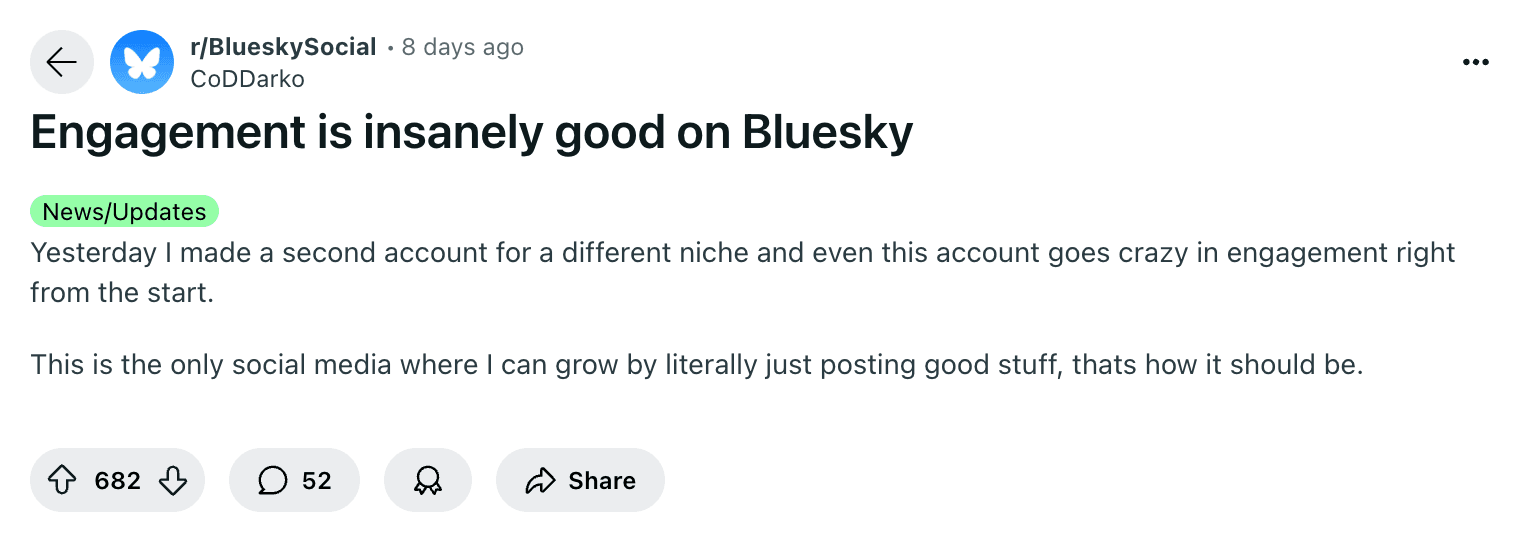Image resolution: width=1516 pixels, height=548 pixels.
Task: Open the three-dot post options menu
Action: point(1475,62)
